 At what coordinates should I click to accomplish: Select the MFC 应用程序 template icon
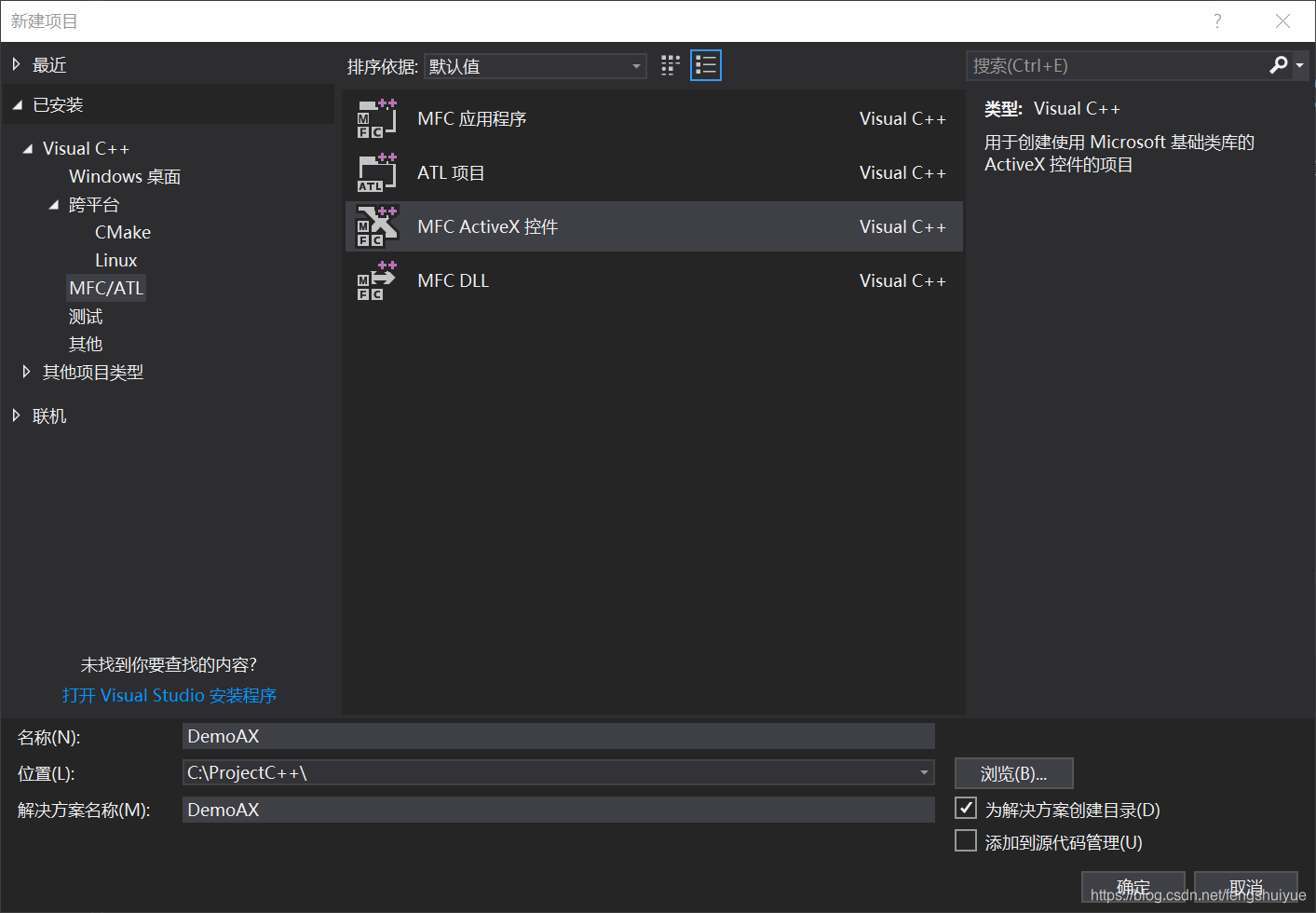click(377, 118)
